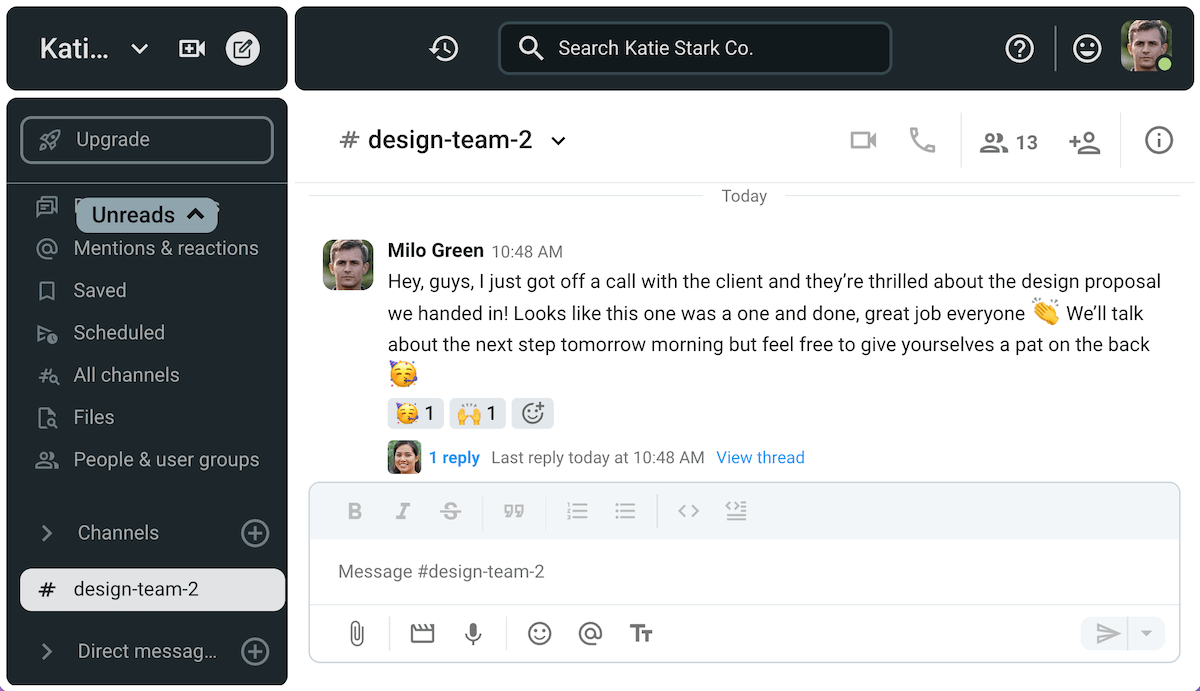Open the compose new message icon
Screen dimensions: 1200x691
(x=242, y=48)
